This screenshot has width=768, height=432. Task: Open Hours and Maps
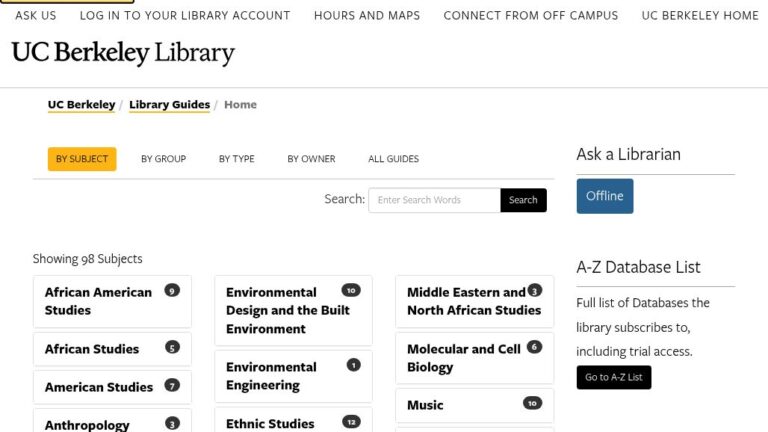click(367, 16)
